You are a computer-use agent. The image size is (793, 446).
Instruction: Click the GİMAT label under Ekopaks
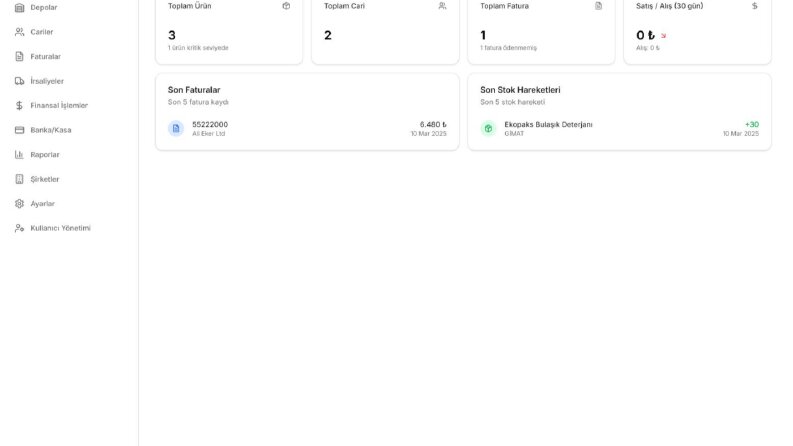[514, 133]
